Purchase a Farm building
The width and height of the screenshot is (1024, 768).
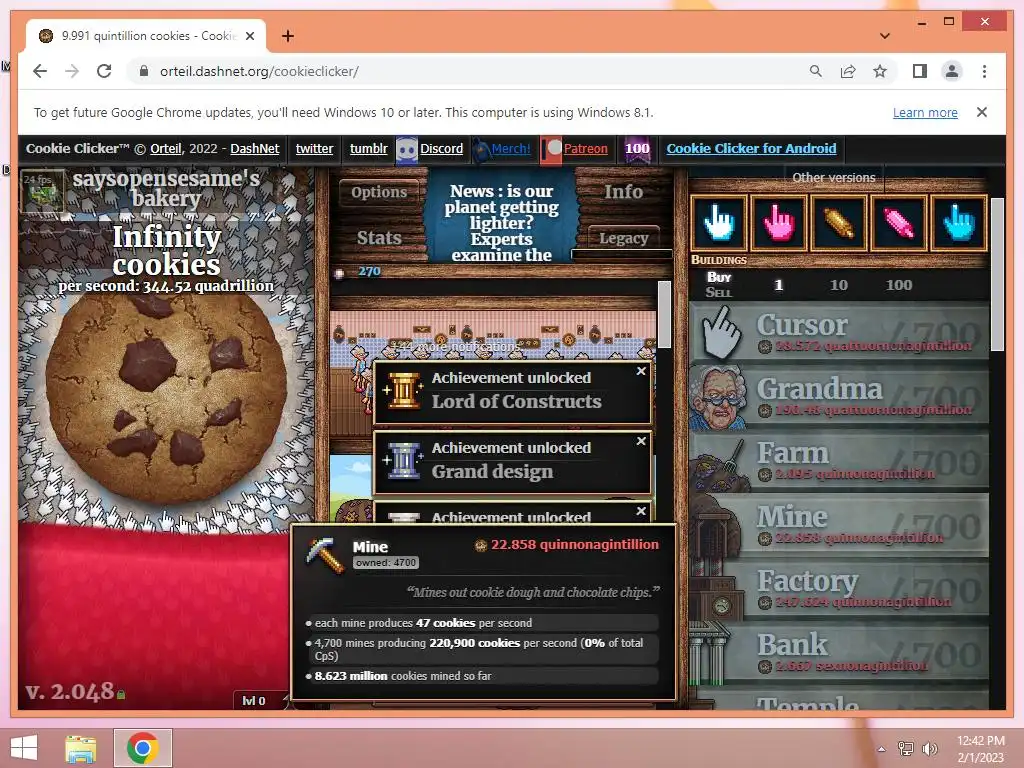839,461
